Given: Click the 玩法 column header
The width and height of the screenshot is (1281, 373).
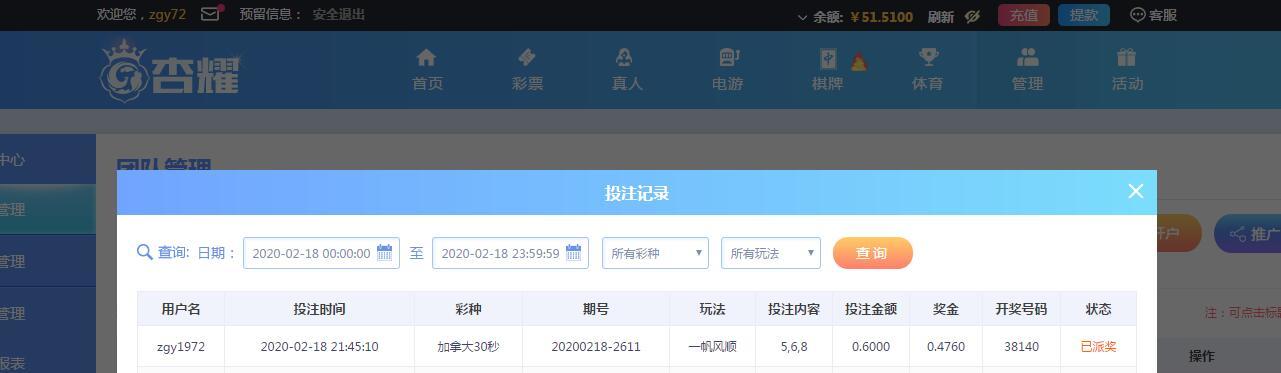Looking at the screenshot, I should coord(712,309).
